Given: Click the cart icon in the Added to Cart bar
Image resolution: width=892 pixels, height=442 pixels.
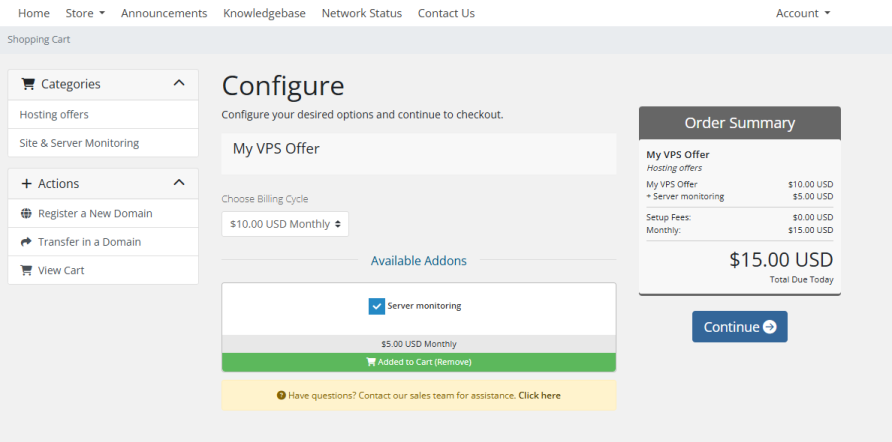Looking at the screenshot, I should tap(371, 362).
